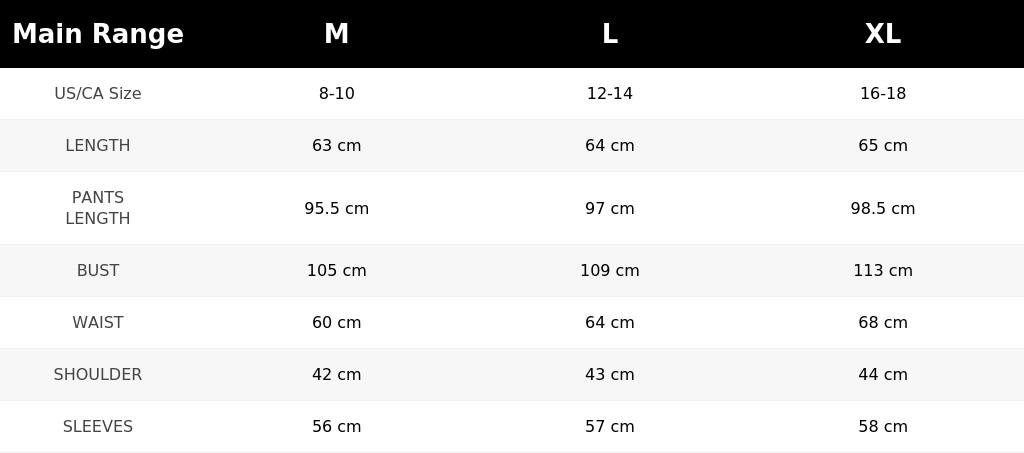Click the 16-18 US/CA size value

tap(883, 93)
